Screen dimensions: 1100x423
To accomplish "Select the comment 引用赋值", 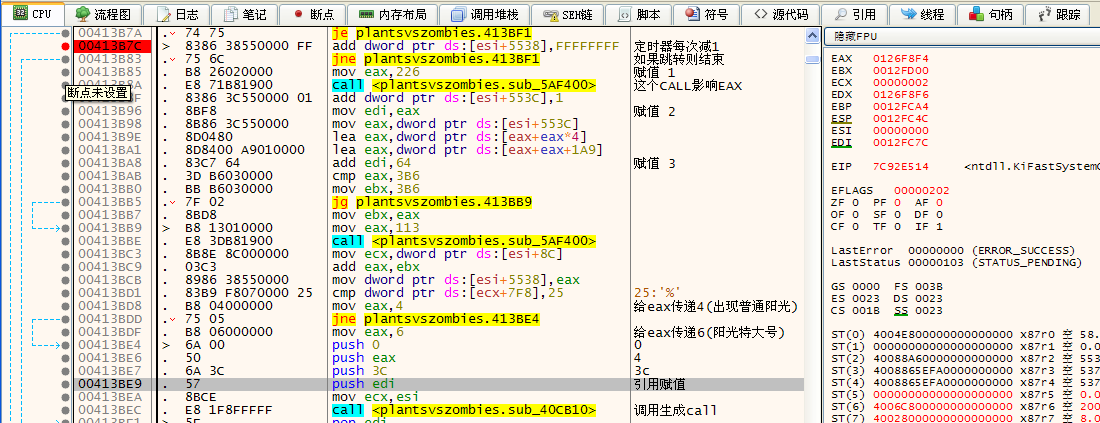I will coord(659,384).
